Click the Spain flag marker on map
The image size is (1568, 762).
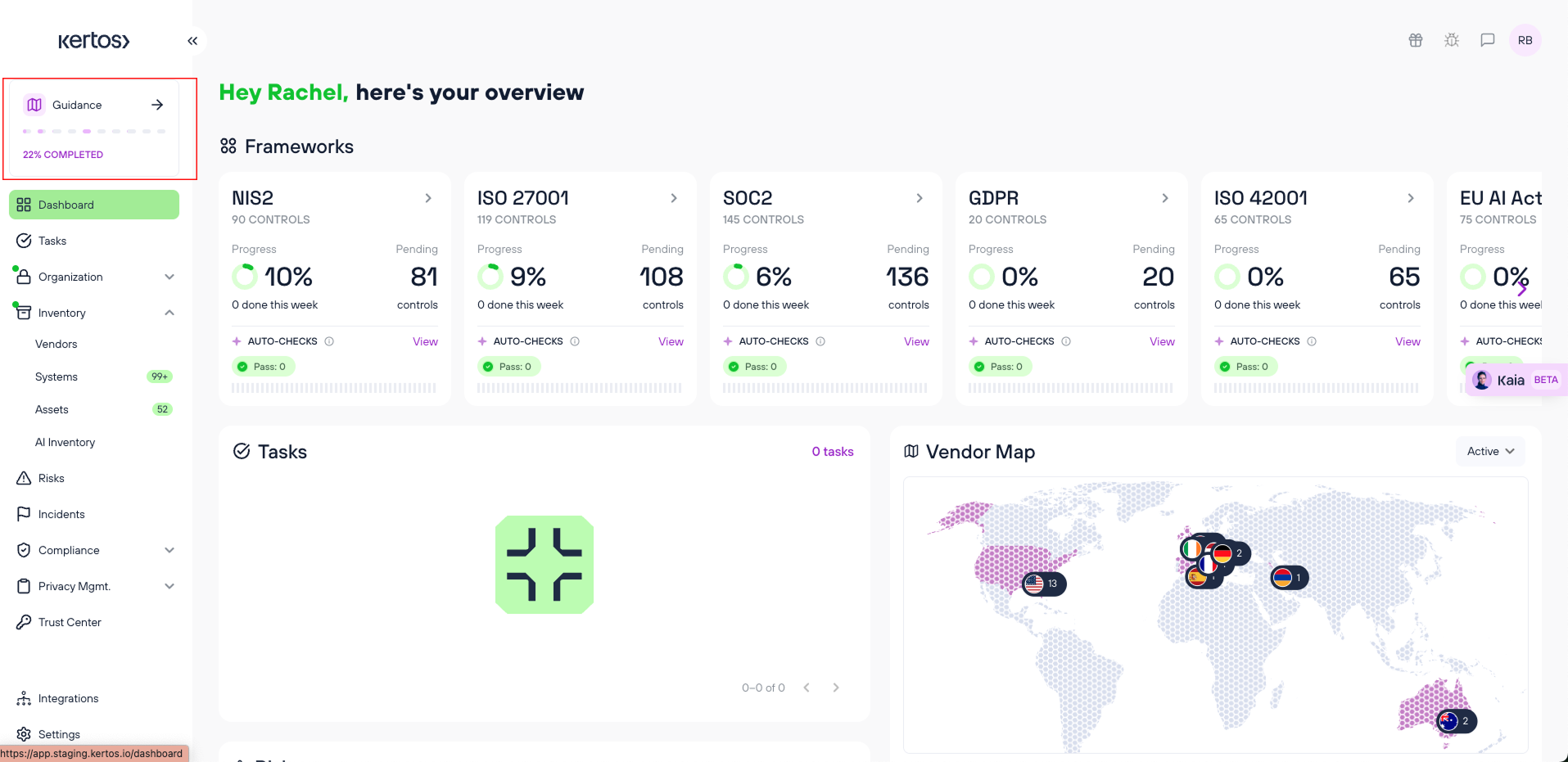pos(1197,578)
